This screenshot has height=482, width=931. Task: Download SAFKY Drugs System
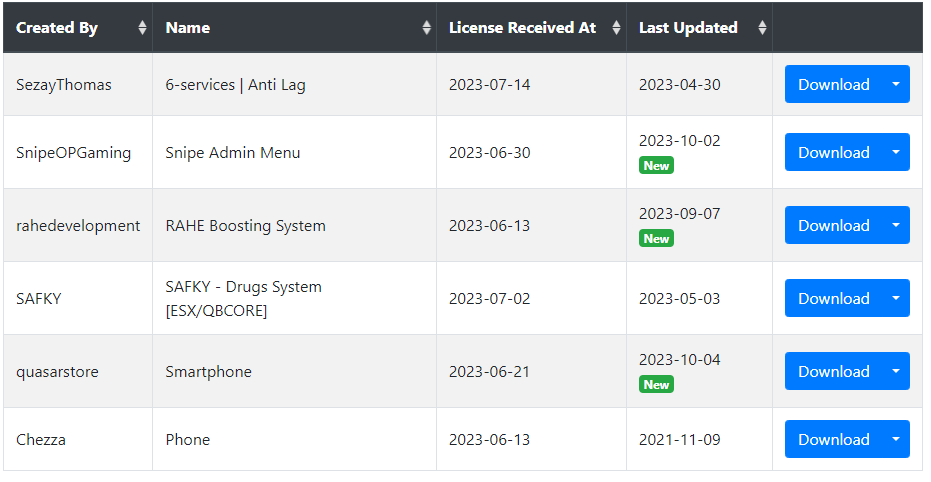(834, 298)
